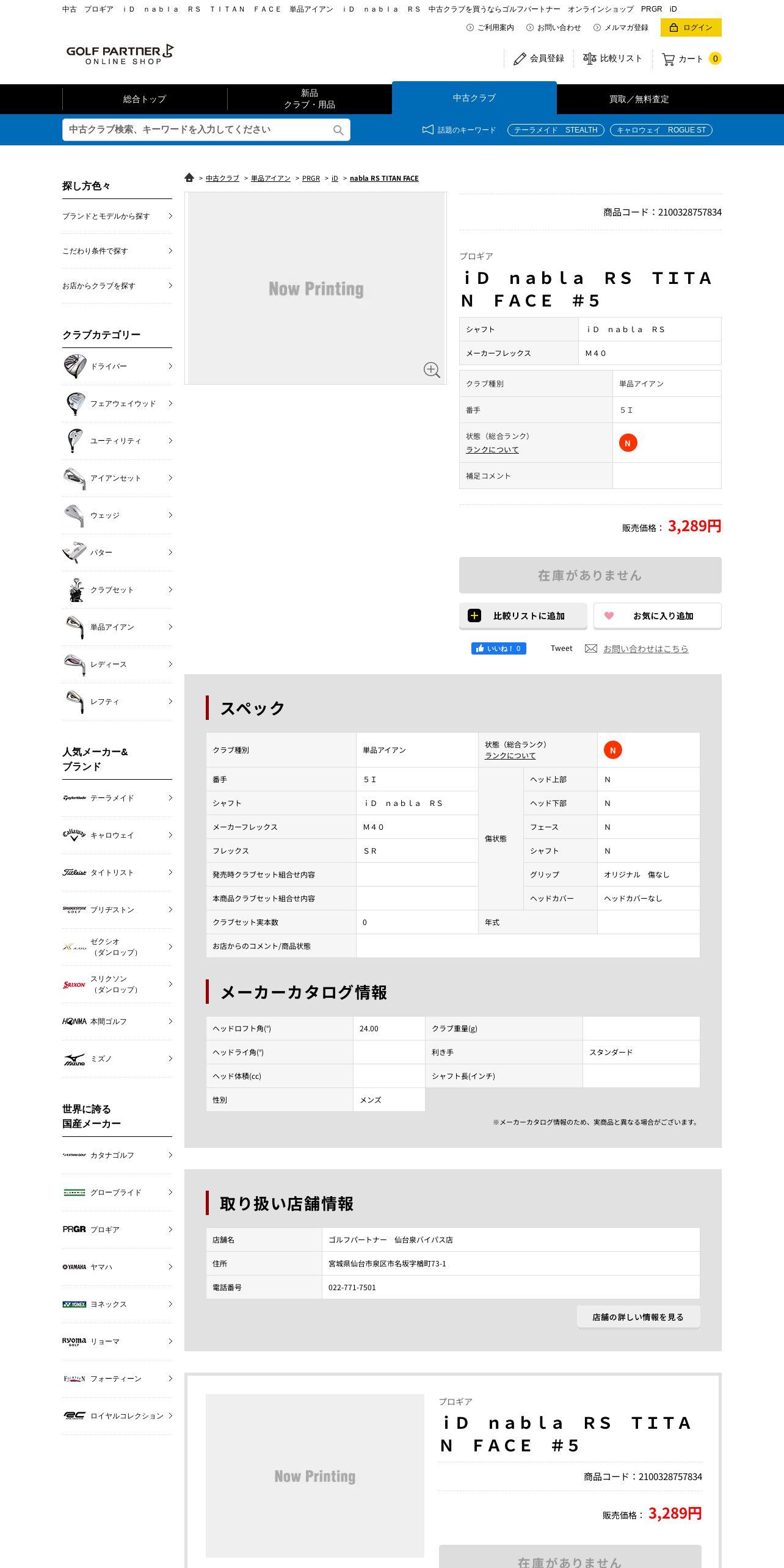
Task: Click the Callaway brand logo
Action: (74, 835)
